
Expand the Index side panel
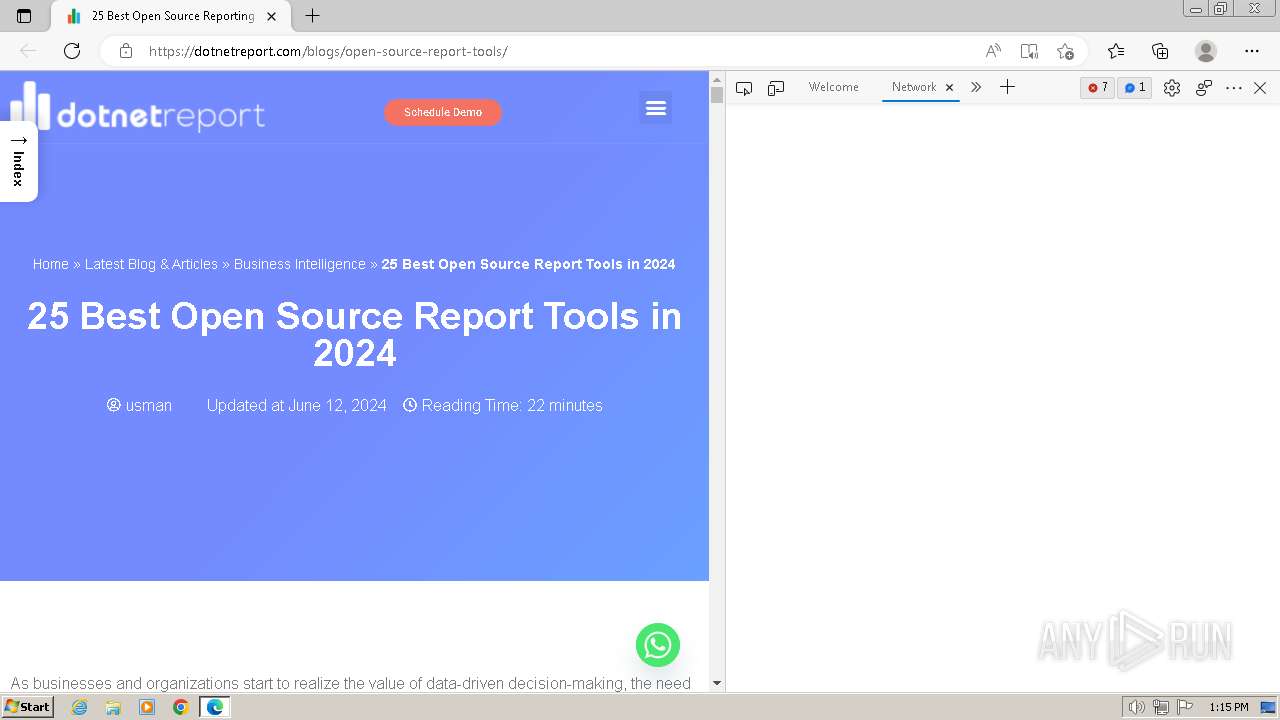tap(18, 161)
